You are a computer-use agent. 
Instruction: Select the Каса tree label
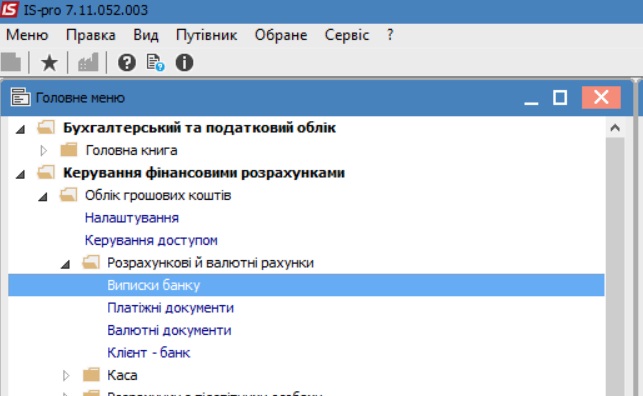tap(122, 375)
